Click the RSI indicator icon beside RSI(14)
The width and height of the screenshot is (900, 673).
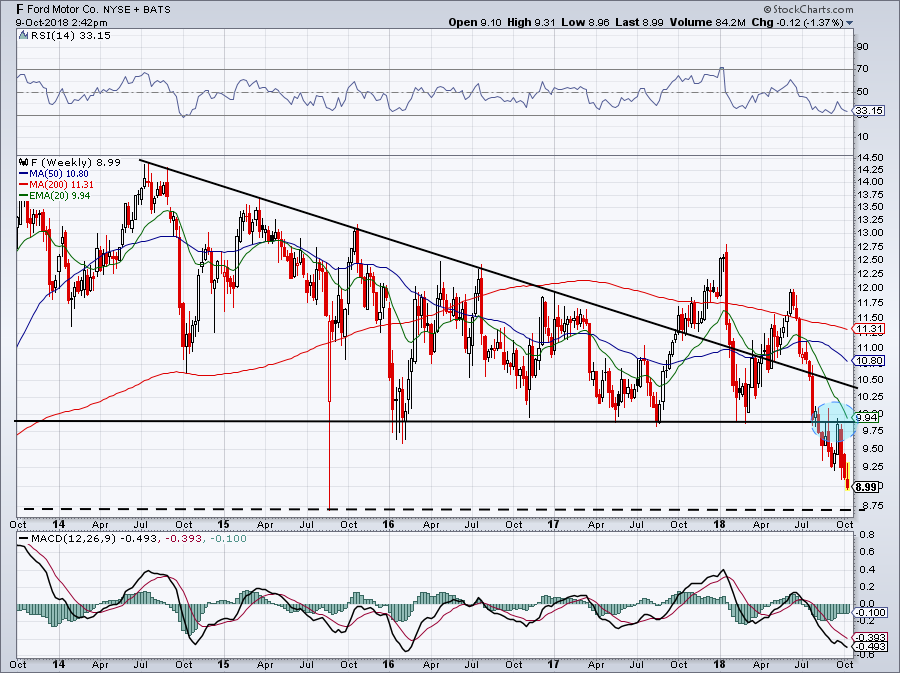click(23, 36)
